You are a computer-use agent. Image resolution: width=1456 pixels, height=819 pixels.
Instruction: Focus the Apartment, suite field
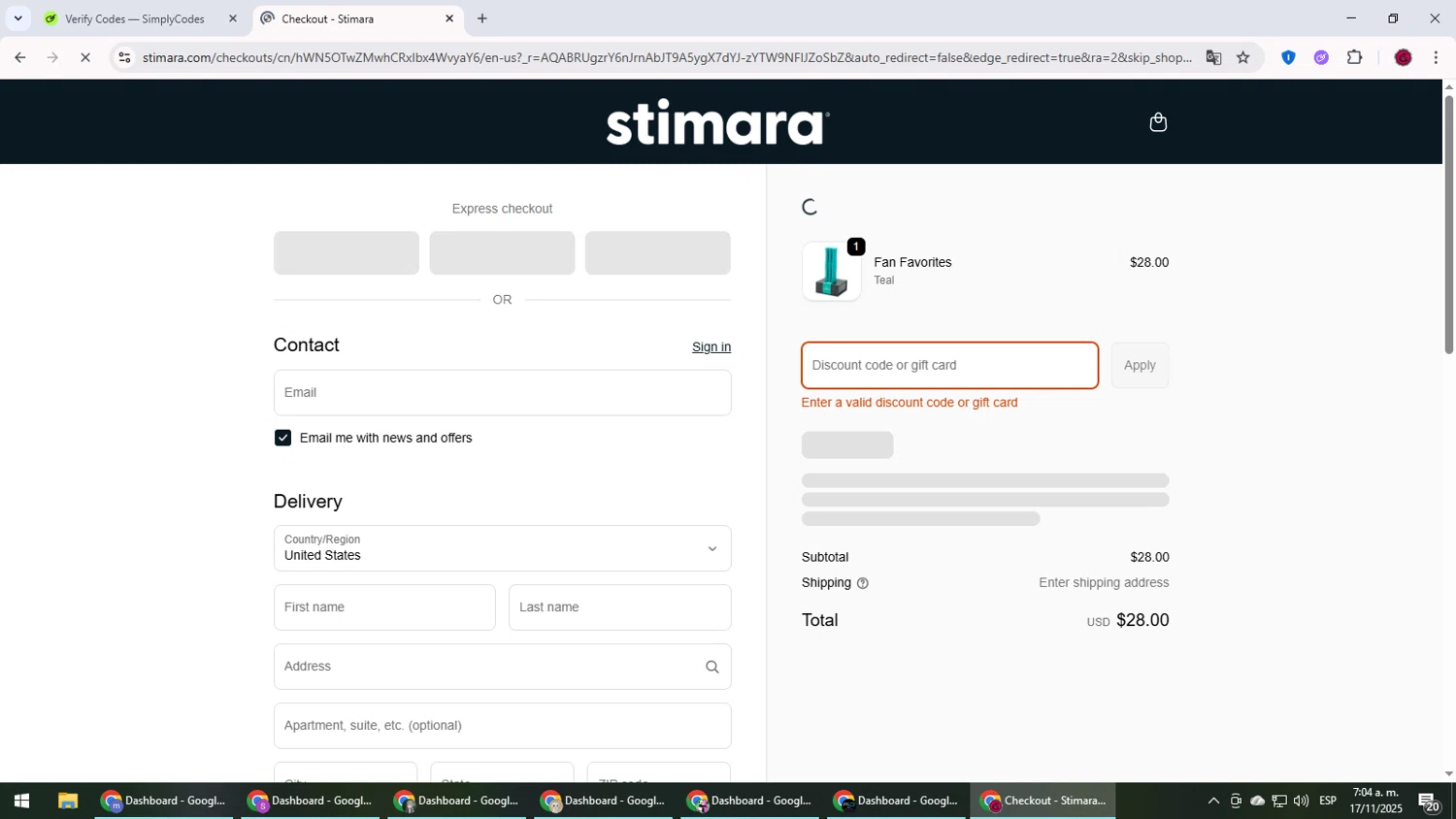502,726
